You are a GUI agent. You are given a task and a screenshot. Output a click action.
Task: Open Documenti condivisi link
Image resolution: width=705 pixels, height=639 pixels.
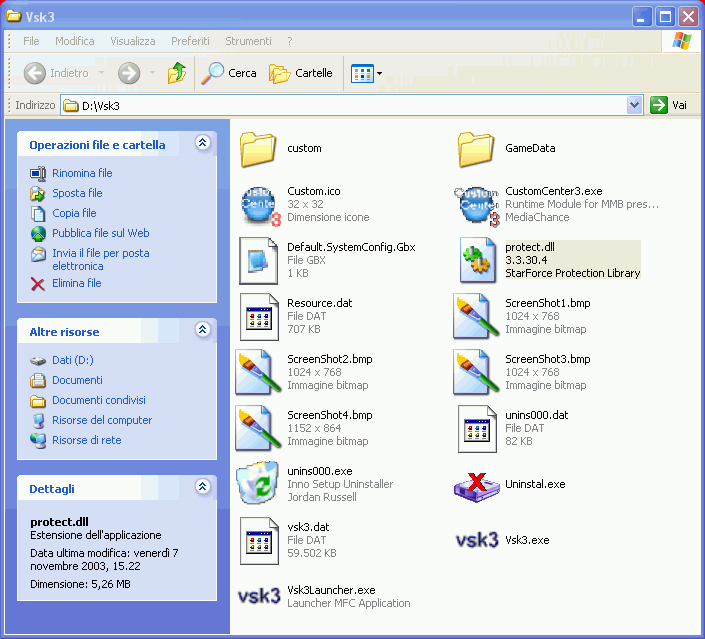99,400
